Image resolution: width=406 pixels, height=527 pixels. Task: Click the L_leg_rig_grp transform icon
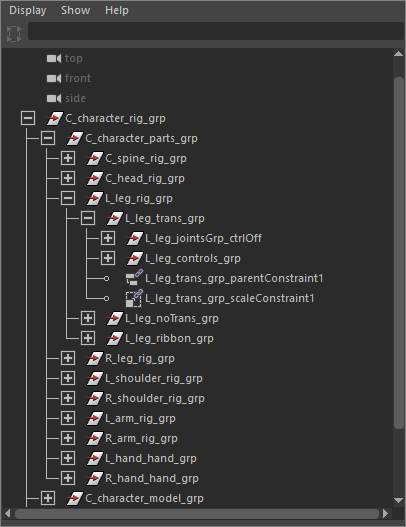click(x=94, y=198)
